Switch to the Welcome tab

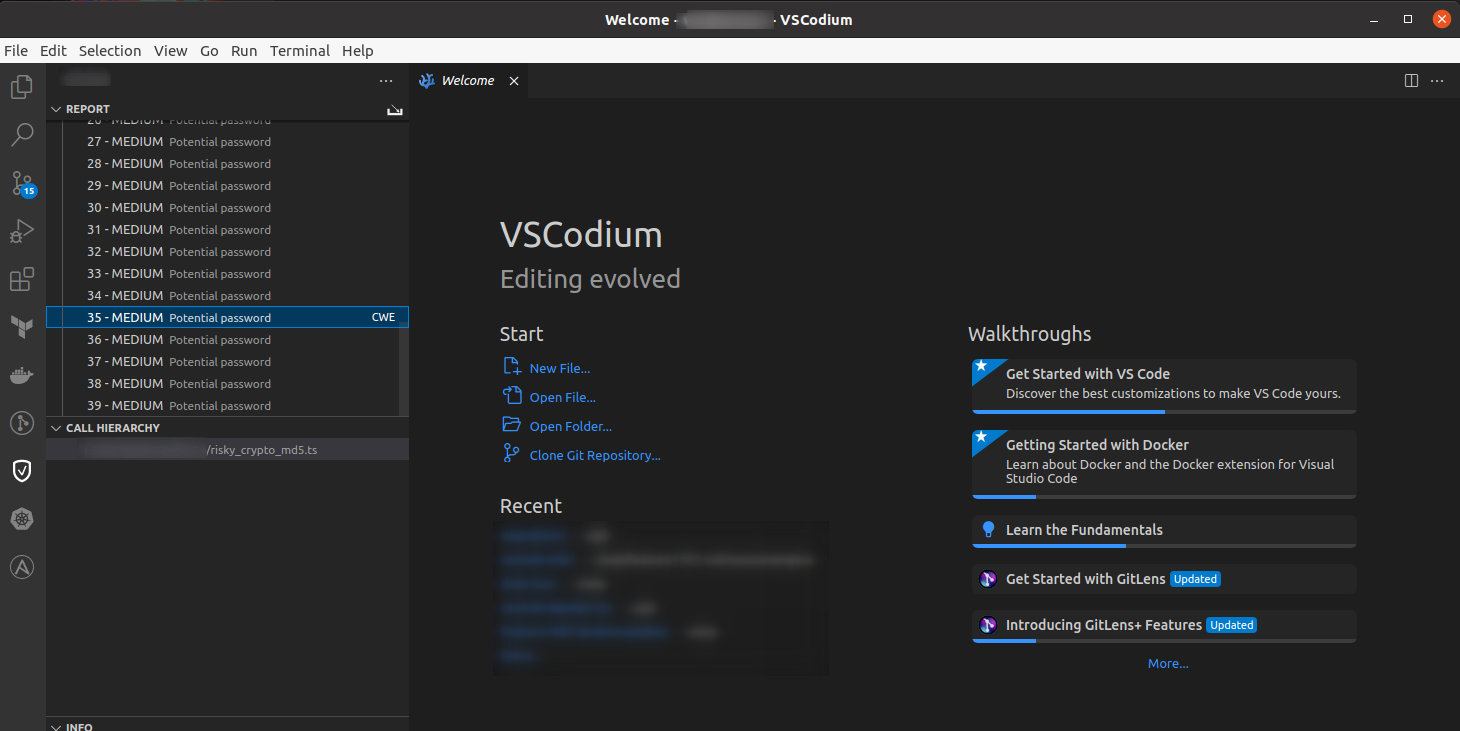coord(469,80)
